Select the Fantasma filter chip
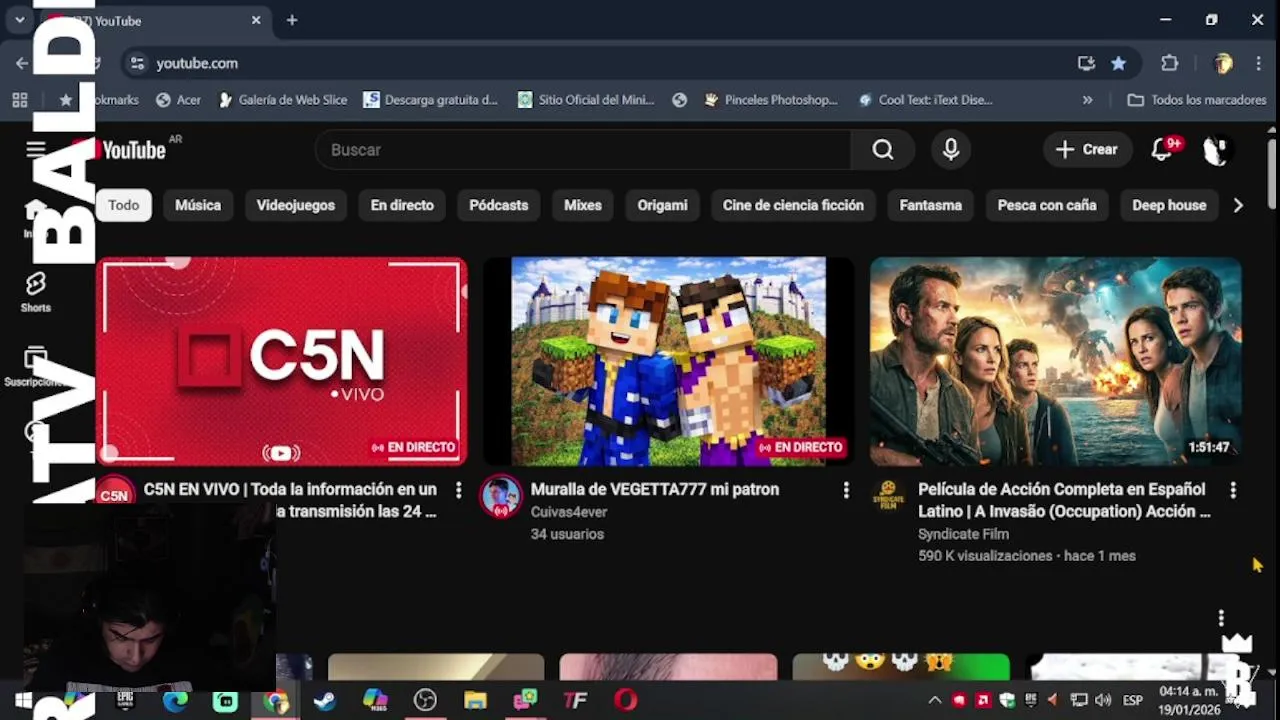The width and height of the screenshot is (1280, 720). pyautogui.click(x=931, y=205)
